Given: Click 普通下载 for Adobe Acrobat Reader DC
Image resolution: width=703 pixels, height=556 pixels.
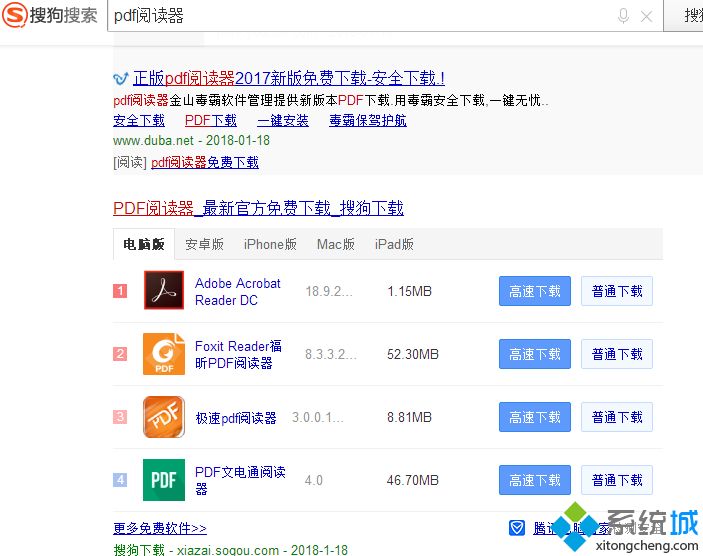Looking at the screenshot, I should point(617,291).
